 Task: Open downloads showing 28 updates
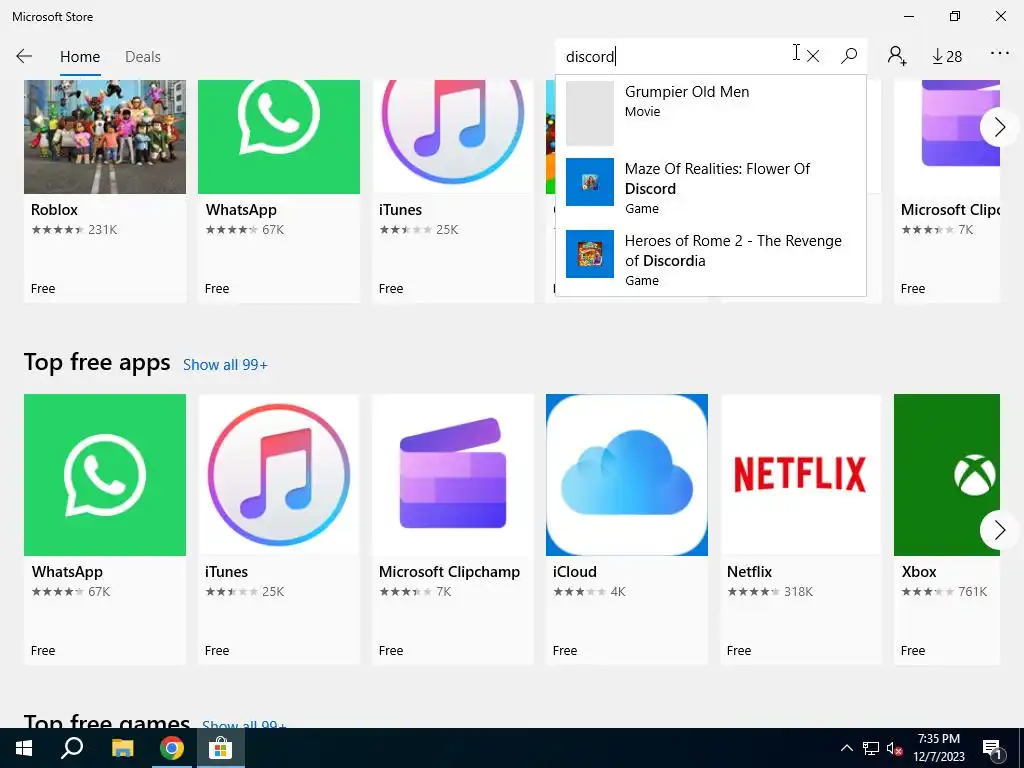point(947,57)
